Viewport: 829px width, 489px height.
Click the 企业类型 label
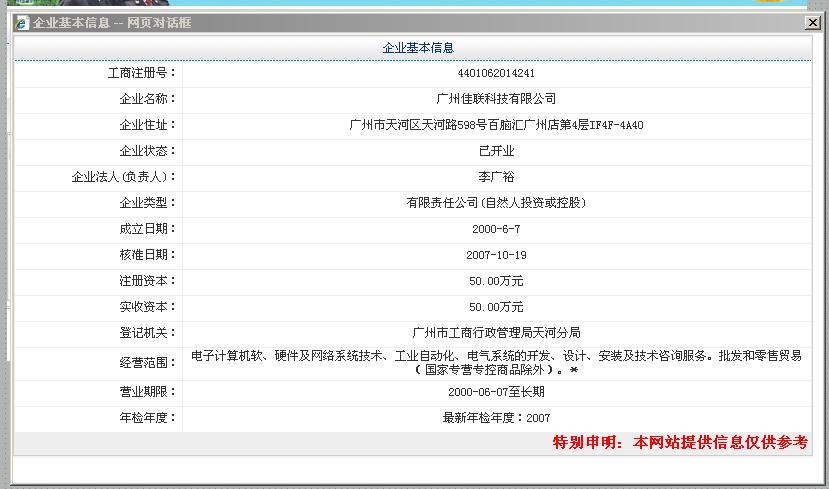[148, 203]
